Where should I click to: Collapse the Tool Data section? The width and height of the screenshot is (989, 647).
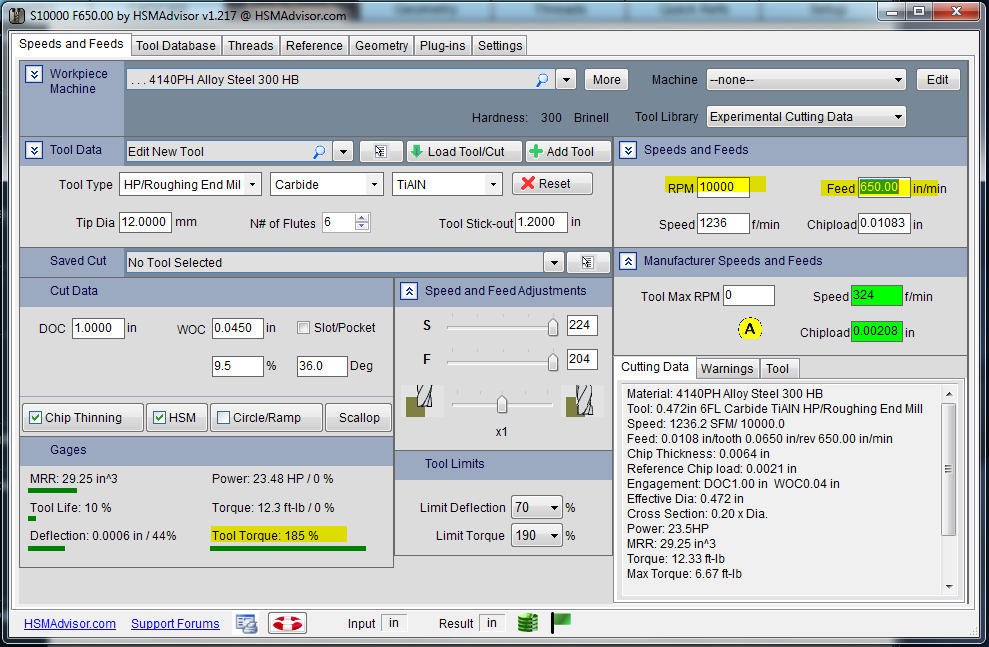pos(33,150)
